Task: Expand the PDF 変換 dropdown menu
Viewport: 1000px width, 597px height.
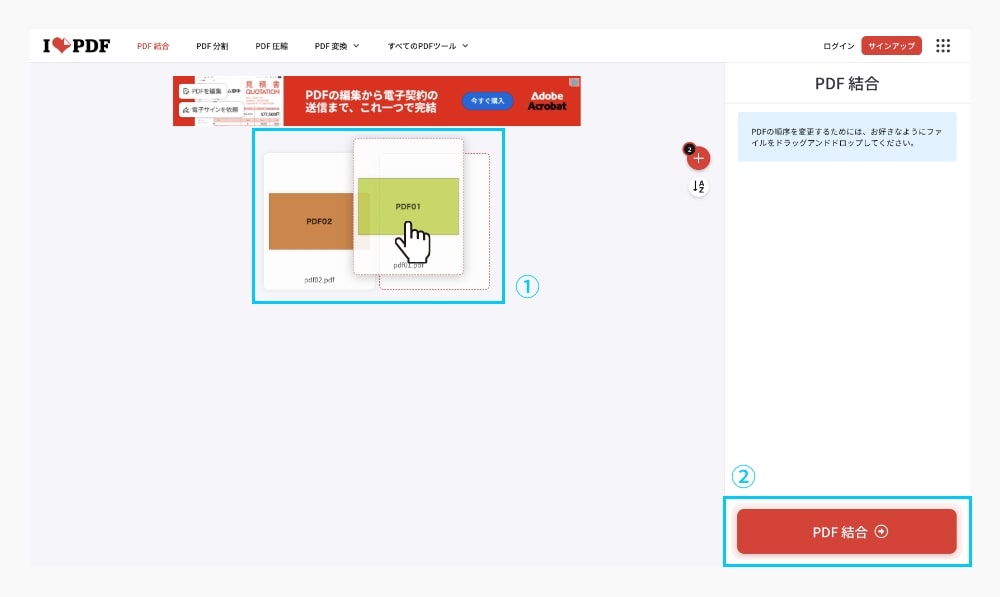Action: pos(336,45)
